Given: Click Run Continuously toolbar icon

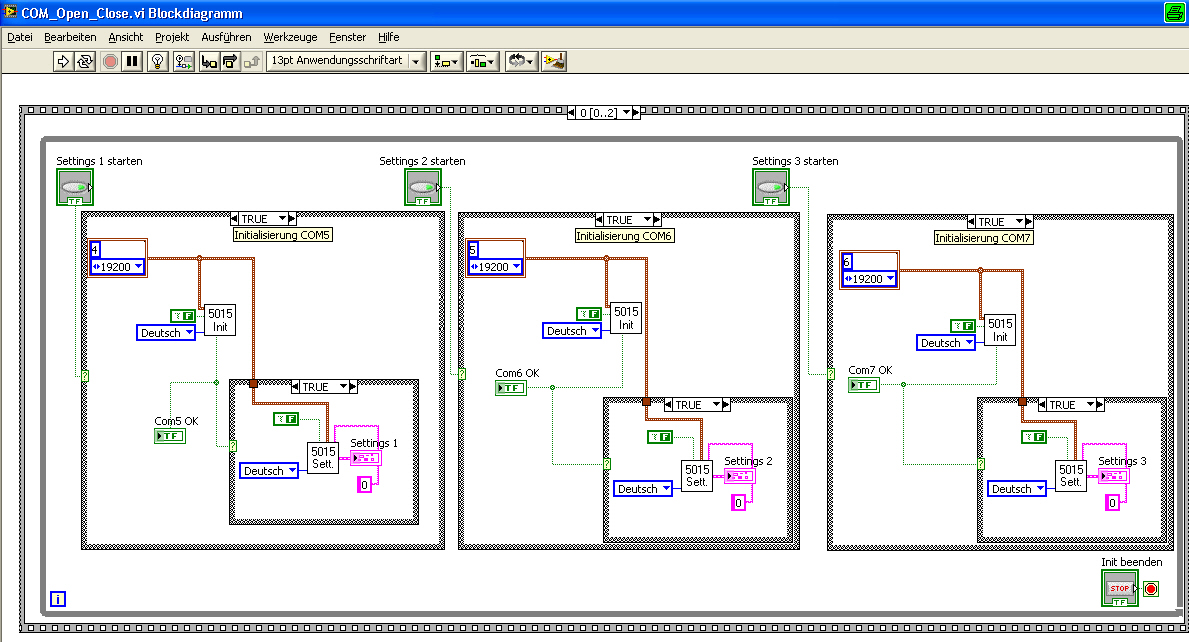Looking at the screenshot, I should click(85, 61).
